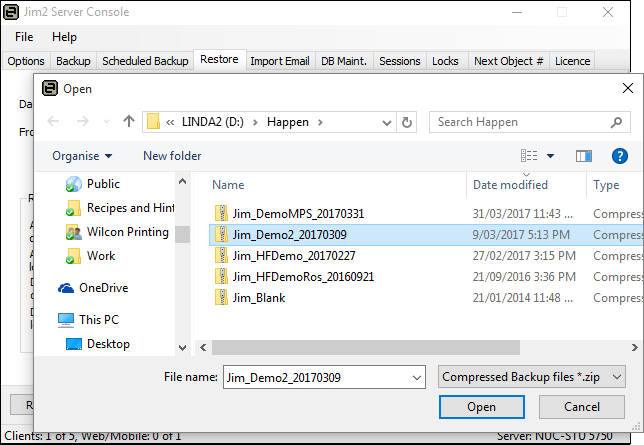Expand the hidden path double chevron

click(x=170, y=122)
